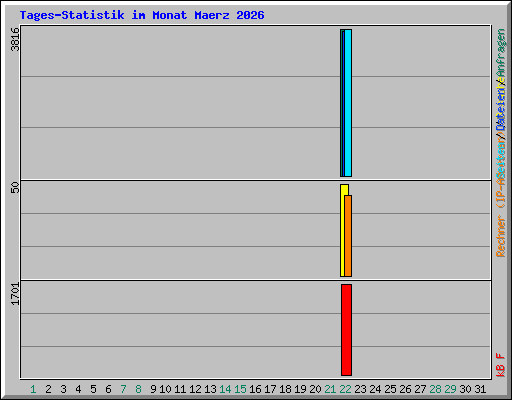
Task: Click the orange bar for day 22
Action: coord(348,236)
